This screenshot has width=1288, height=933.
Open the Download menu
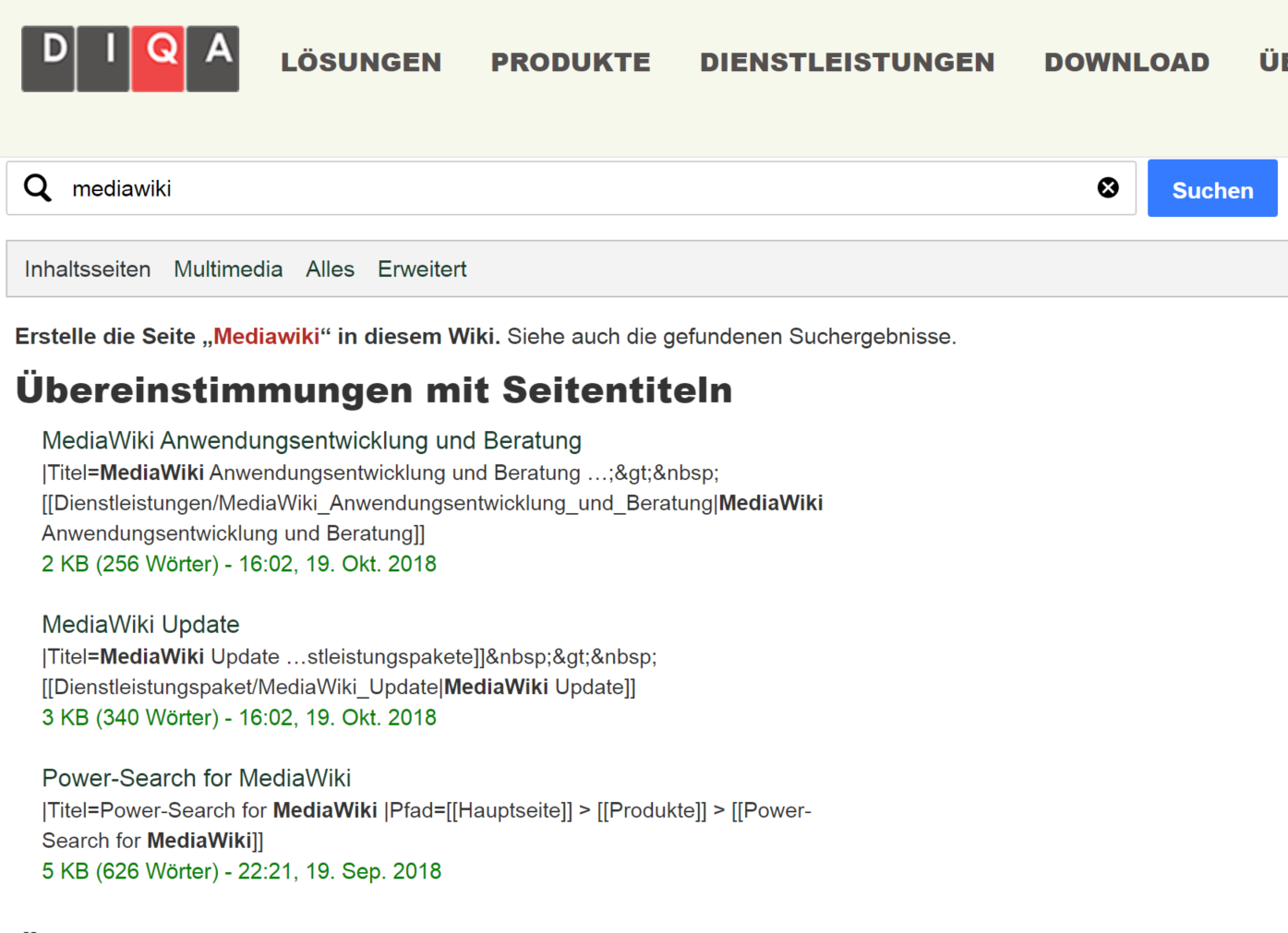click(x=1126, y=63)
